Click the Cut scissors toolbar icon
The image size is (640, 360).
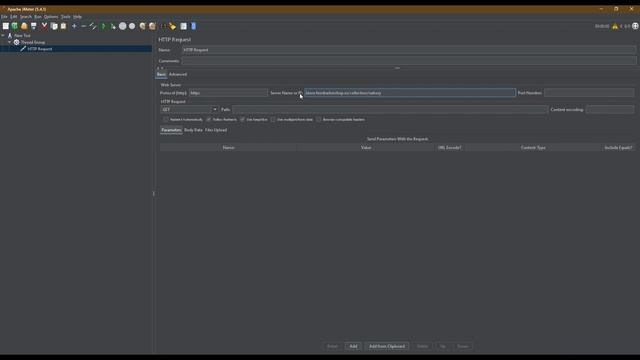pyautogui.click(x=44, y=26)
